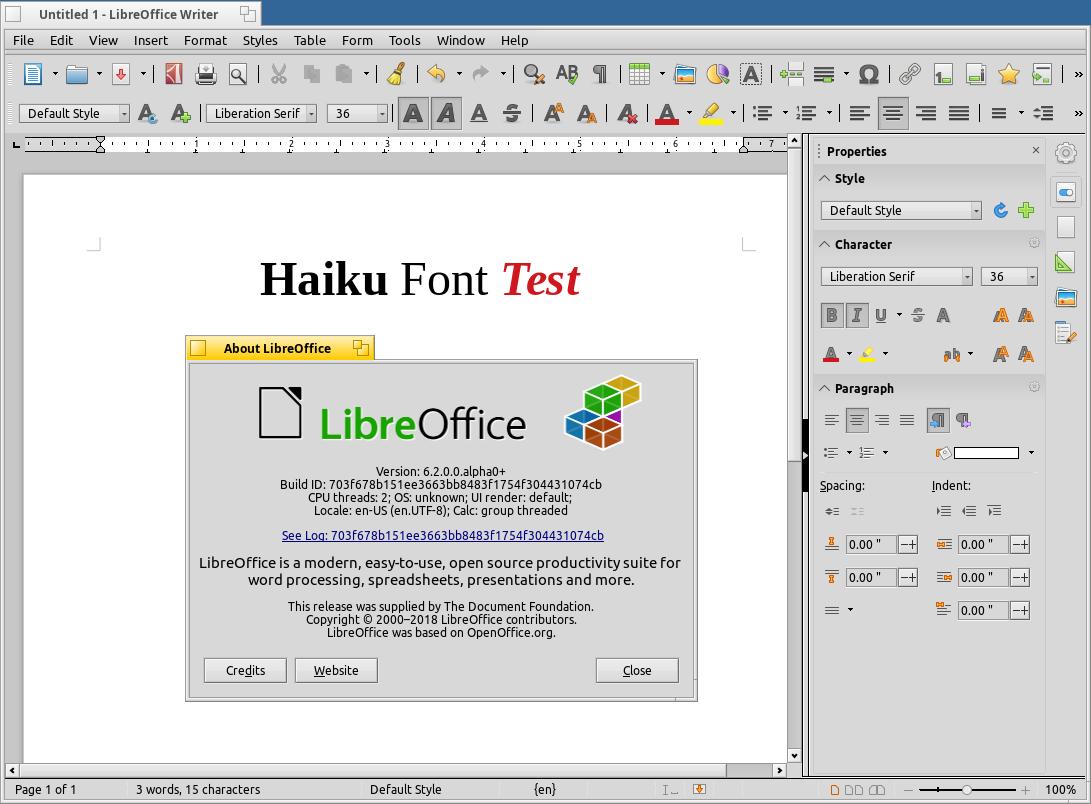Toggle Italic in formatting toolbar
1091x804 pixels.
point(446,113)
